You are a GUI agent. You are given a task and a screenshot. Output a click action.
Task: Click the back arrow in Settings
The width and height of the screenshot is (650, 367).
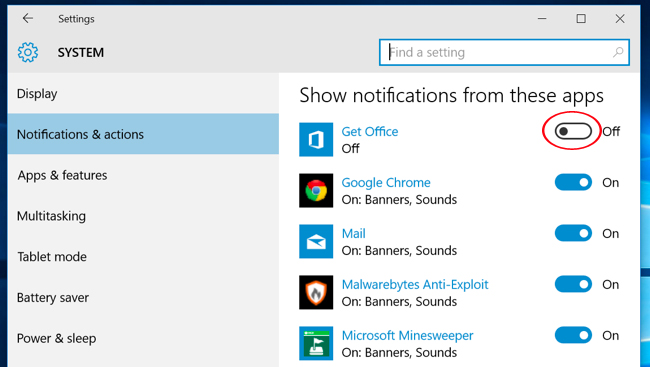[28, 18]
